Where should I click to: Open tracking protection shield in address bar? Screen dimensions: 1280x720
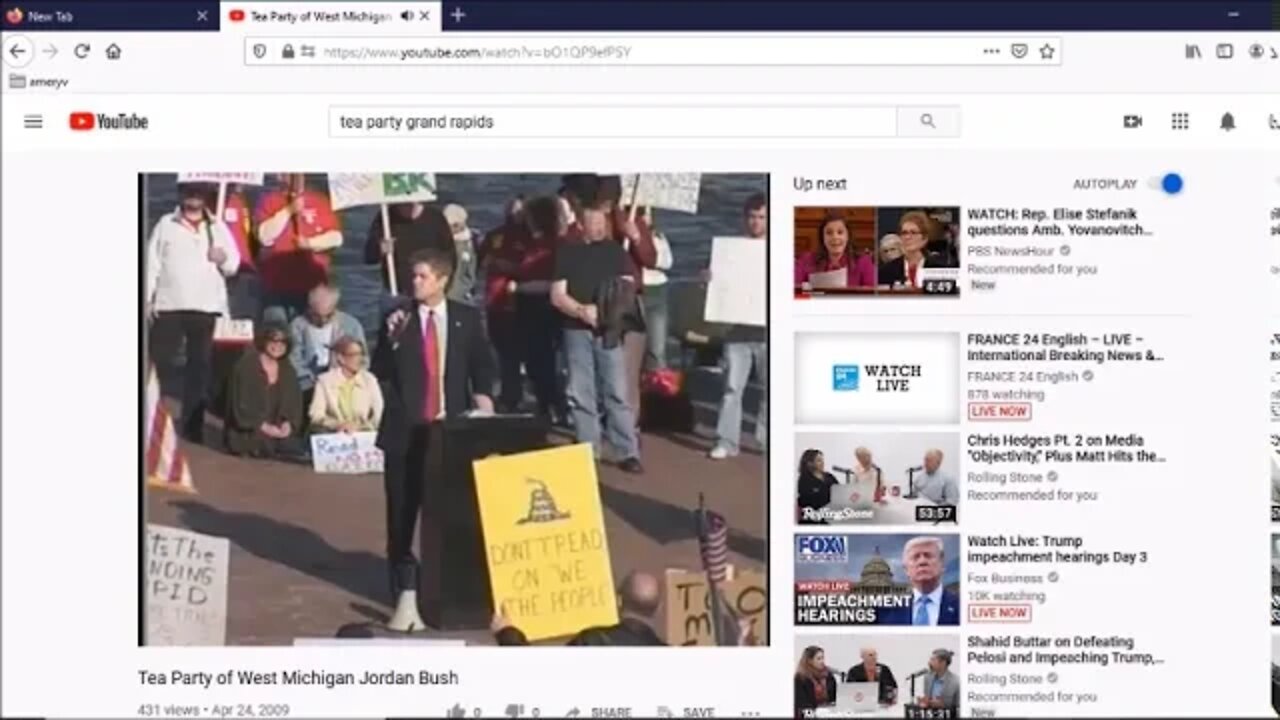point(260,52)
